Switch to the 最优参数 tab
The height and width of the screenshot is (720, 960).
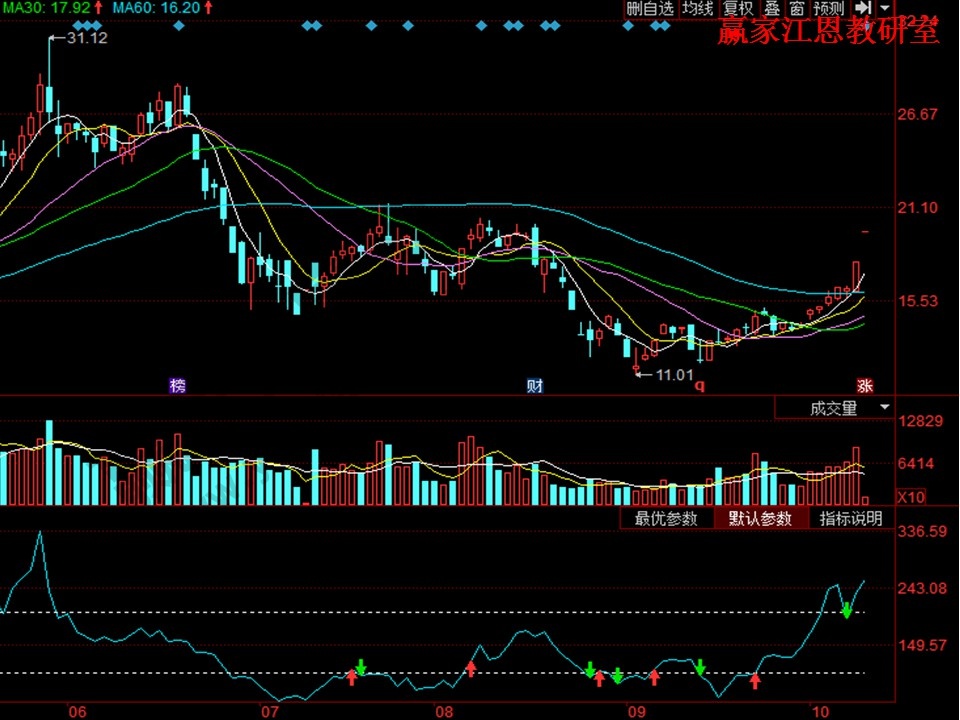666,518
